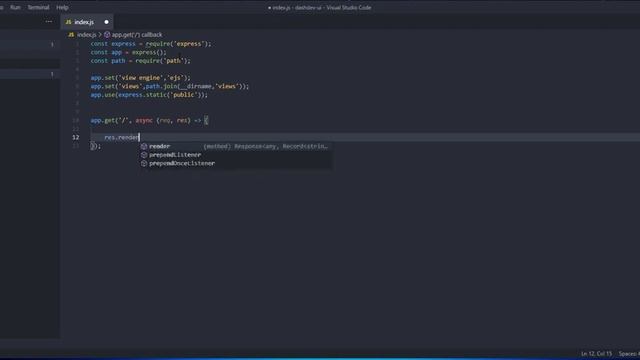Image resolution: width=640 pixels, height=360 pixels.
Task: Click line number 12 in gutter
Action: coord(76,138)
